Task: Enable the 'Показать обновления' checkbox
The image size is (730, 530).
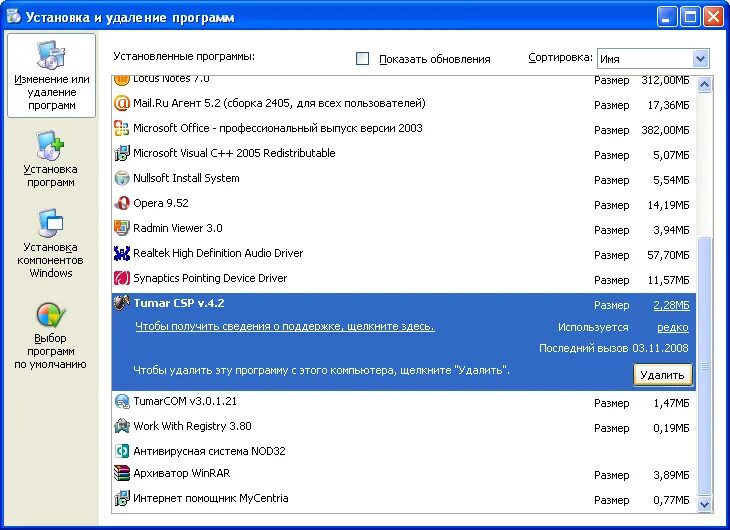Action: tap(362, 59)
